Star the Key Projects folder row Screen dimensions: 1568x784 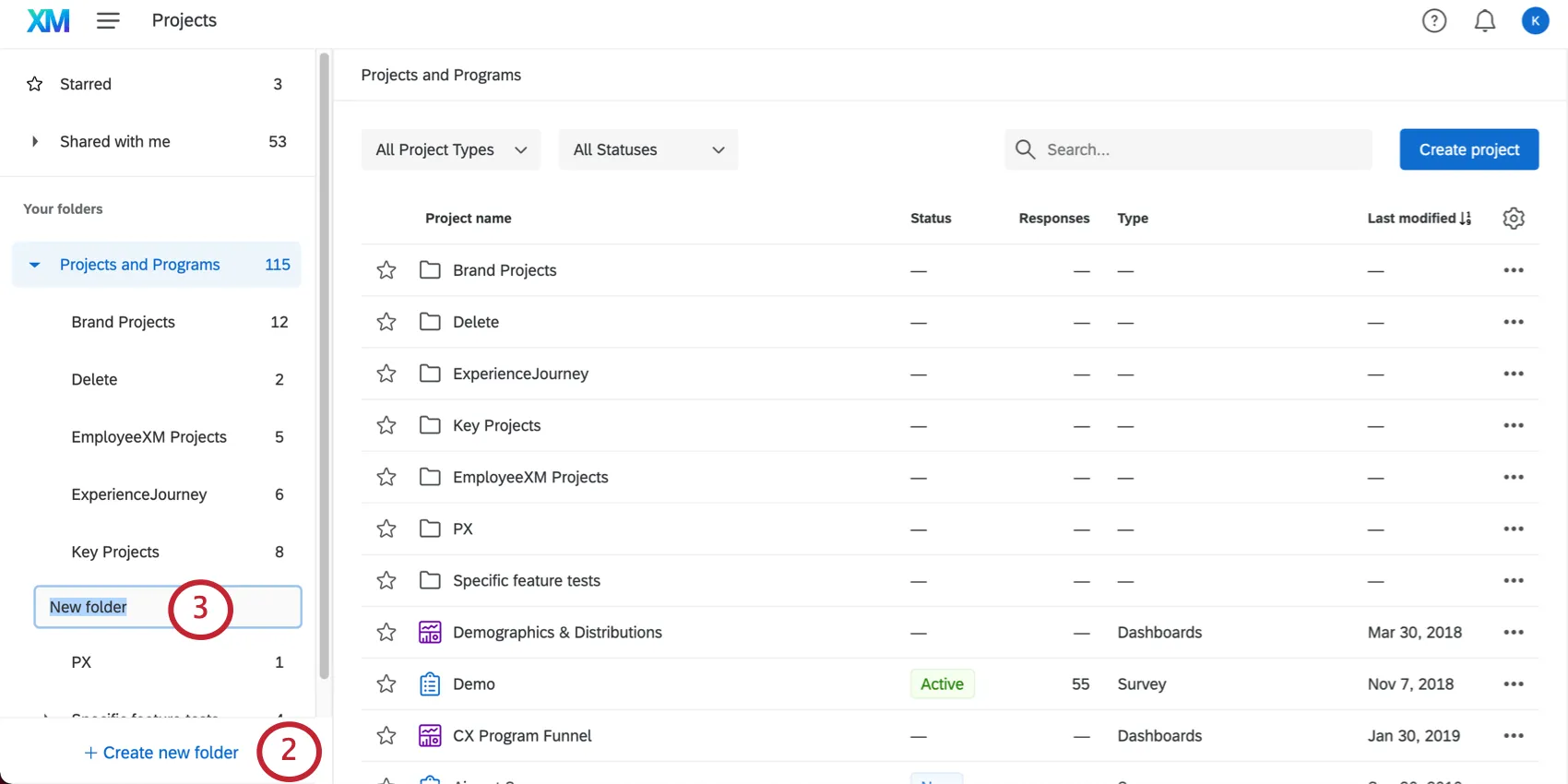[x=386, y=425]
